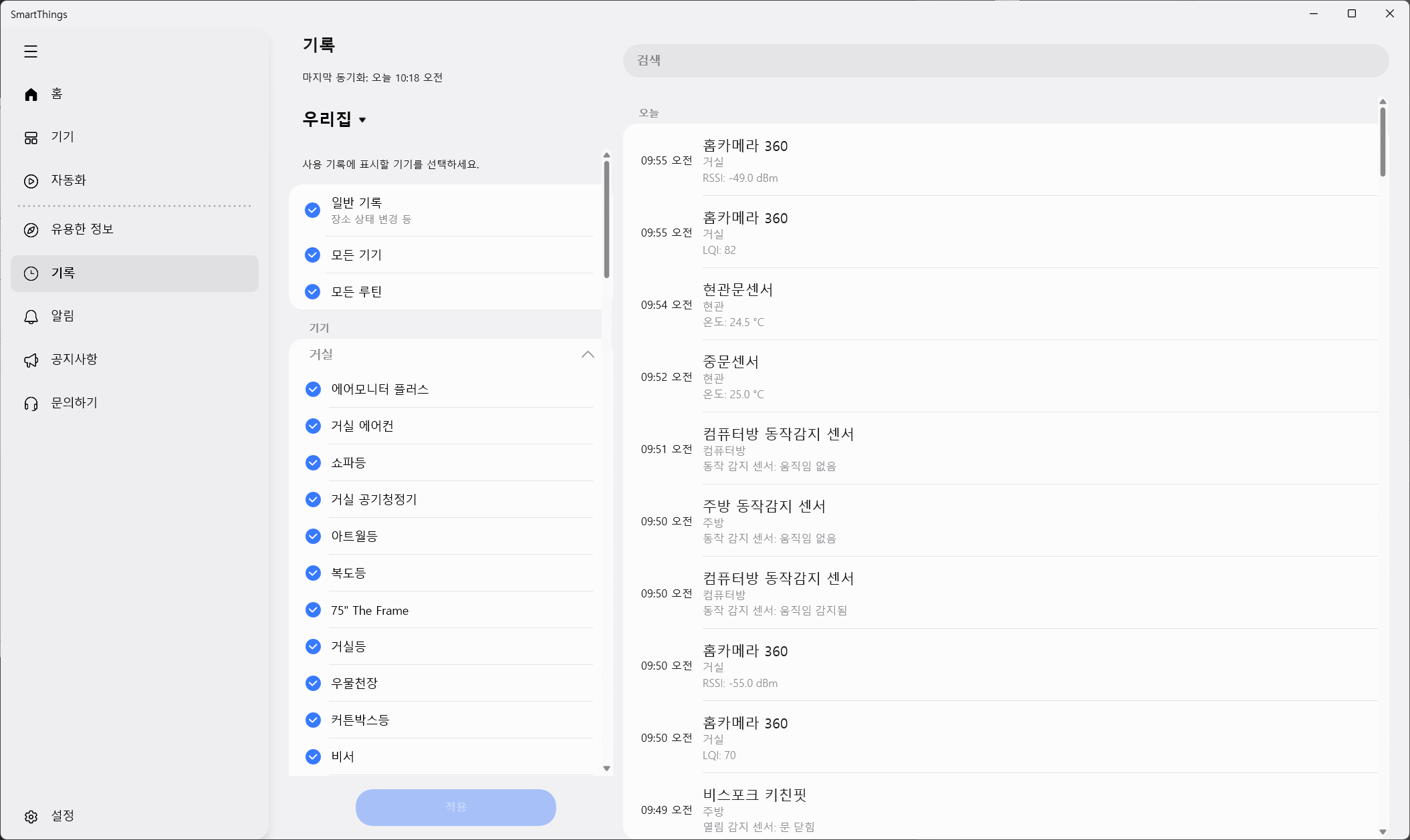Uncheck the 일반 기록 checkbox
Viewport: 1410px width, 840px height.
[312, 210]
